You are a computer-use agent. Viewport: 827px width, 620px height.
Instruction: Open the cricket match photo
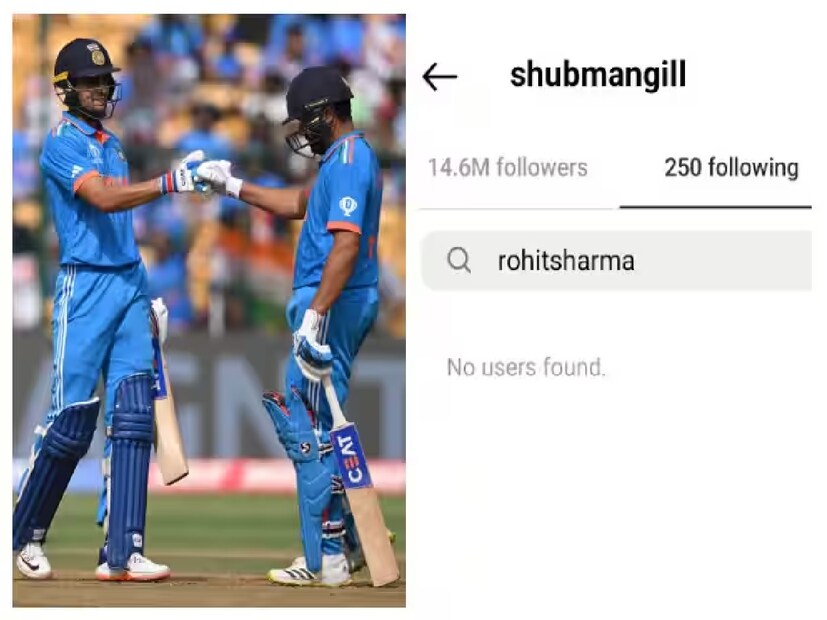tap(209, 311)
